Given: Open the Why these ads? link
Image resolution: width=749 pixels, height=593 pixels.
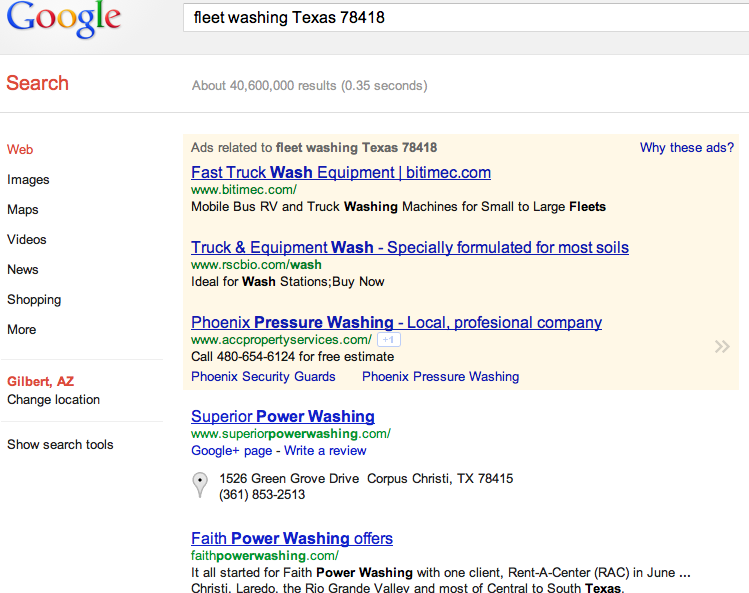Looking at the screenshot, I should (686, 148).
